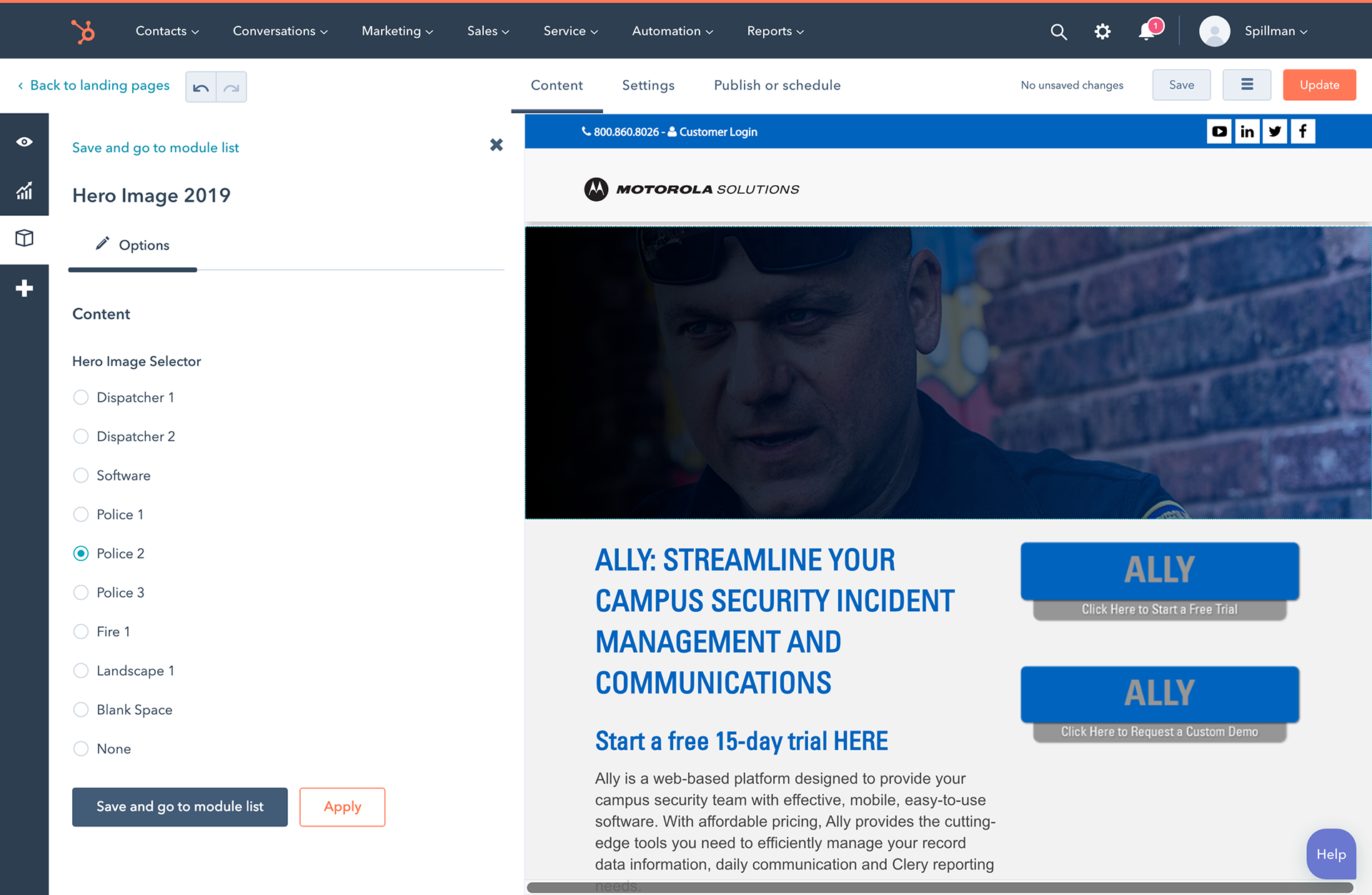Expand the Automation menu
Viewport: 1372px width, 895px height.
(x=672, y=31)
